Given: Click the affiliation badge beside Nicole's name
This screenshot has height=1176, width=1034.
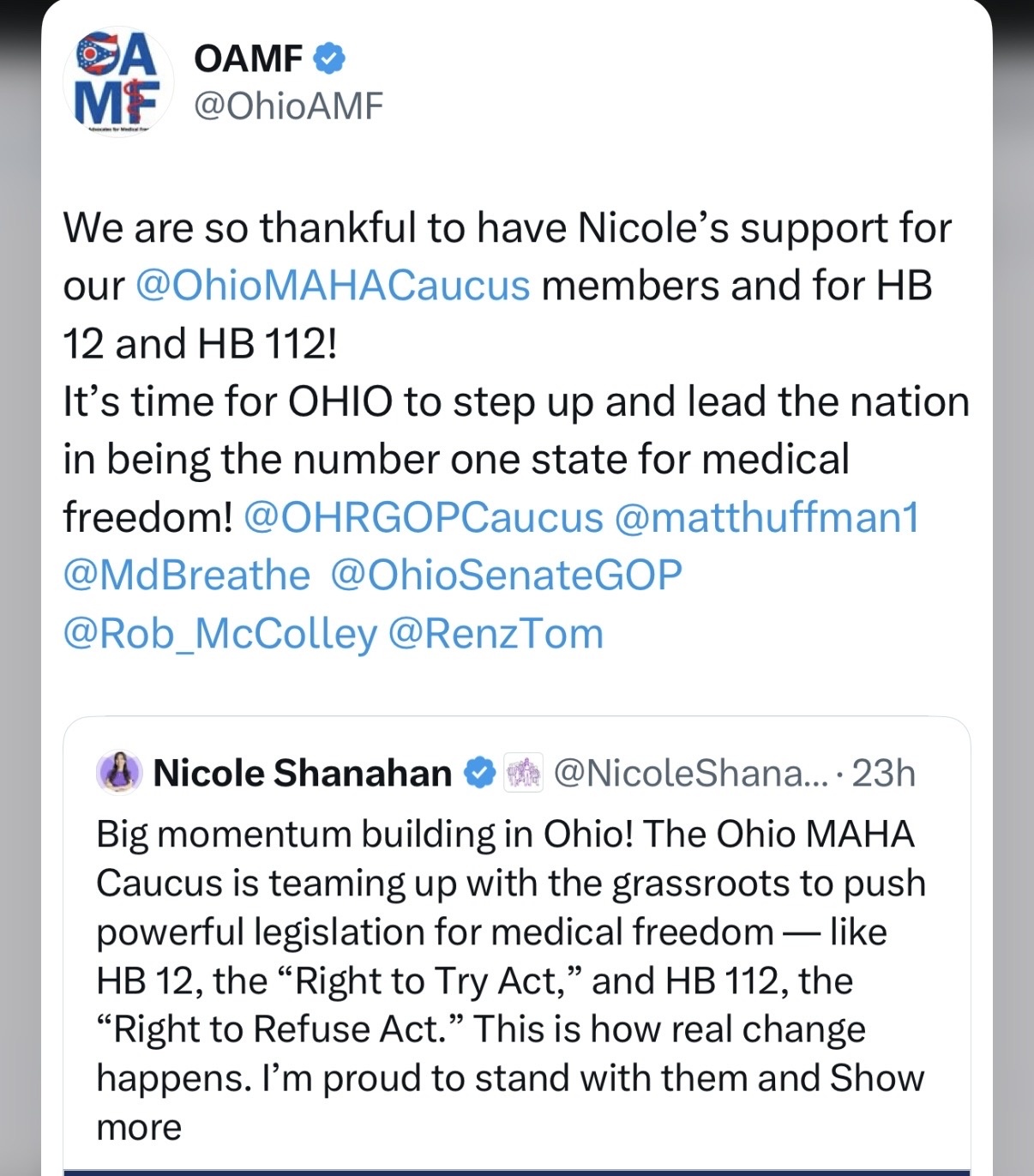Looking at the screenshot, I should point(522,773).
